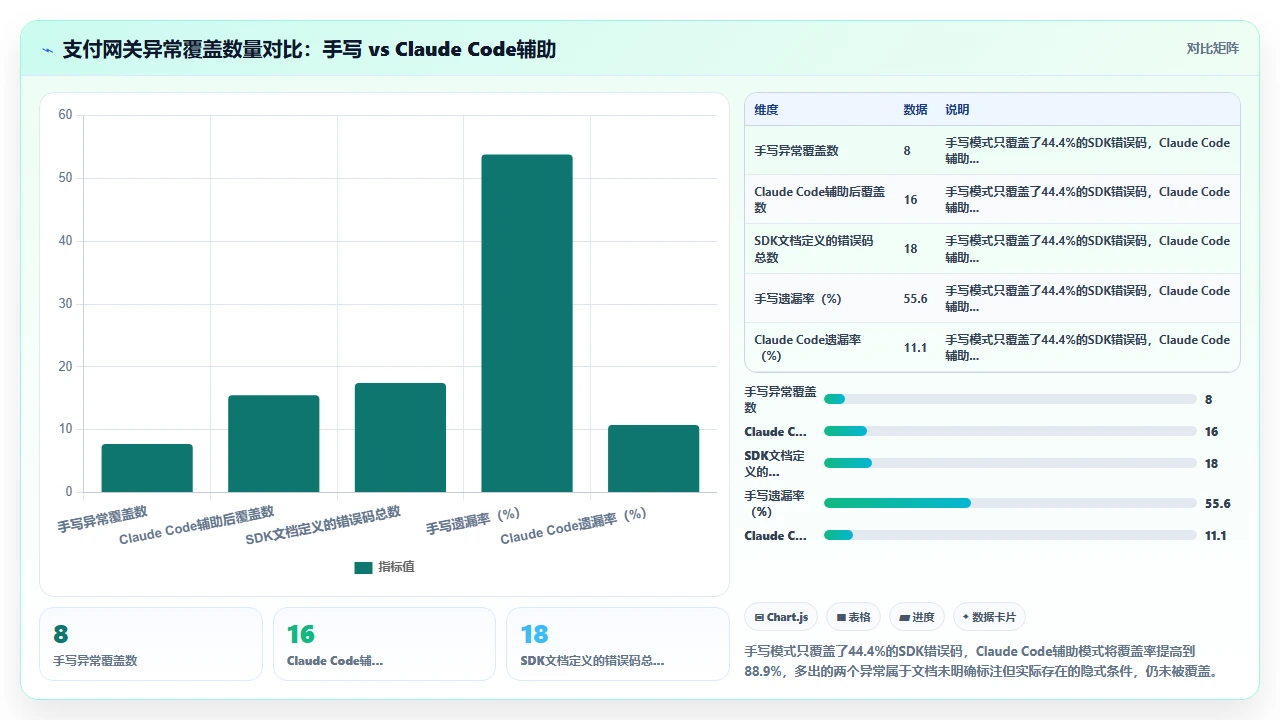This screenshot has width=1280, height=720.
Task: Click table cell Claude Code辅助后覆盖数
Action: click(x=820, y=199)
